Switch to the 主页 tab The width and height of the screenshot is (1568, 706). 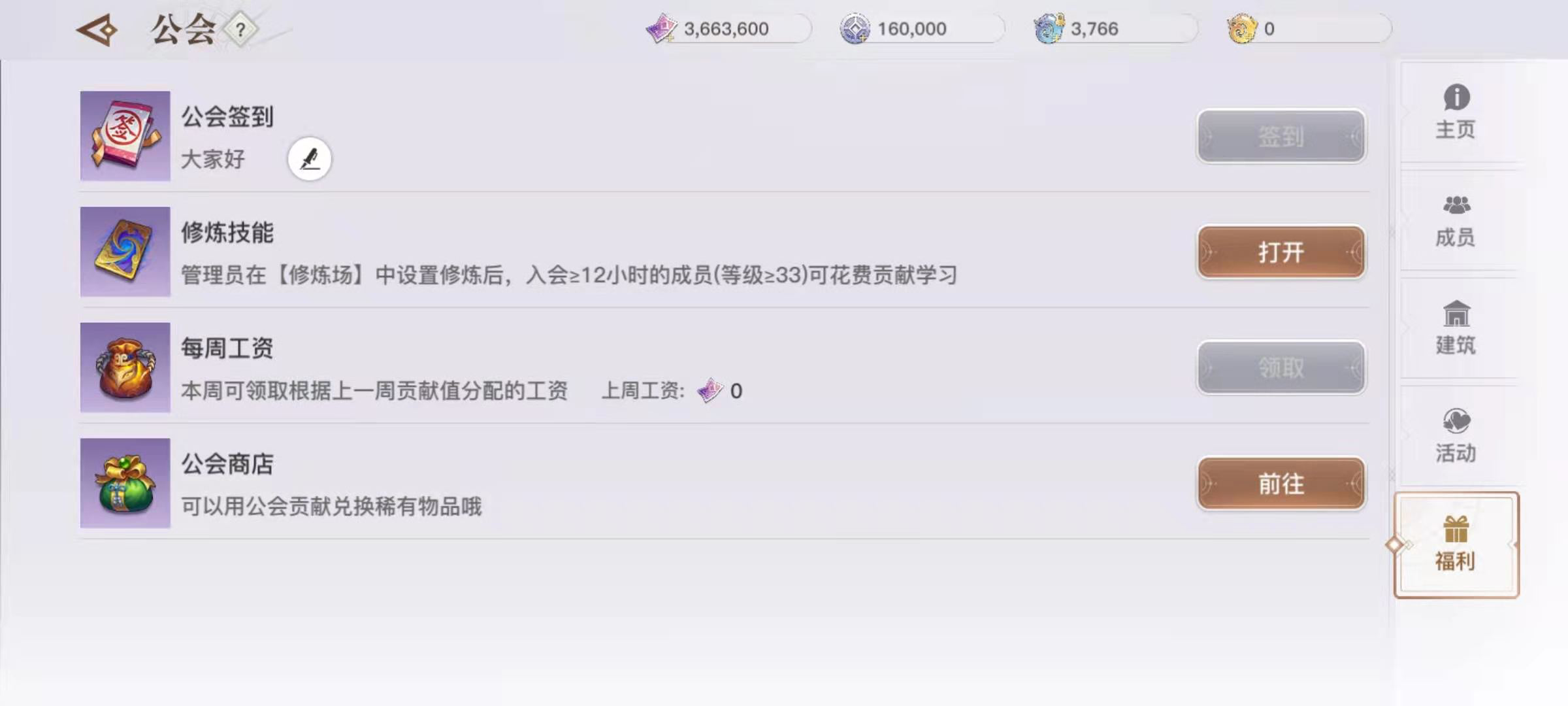1456,112
